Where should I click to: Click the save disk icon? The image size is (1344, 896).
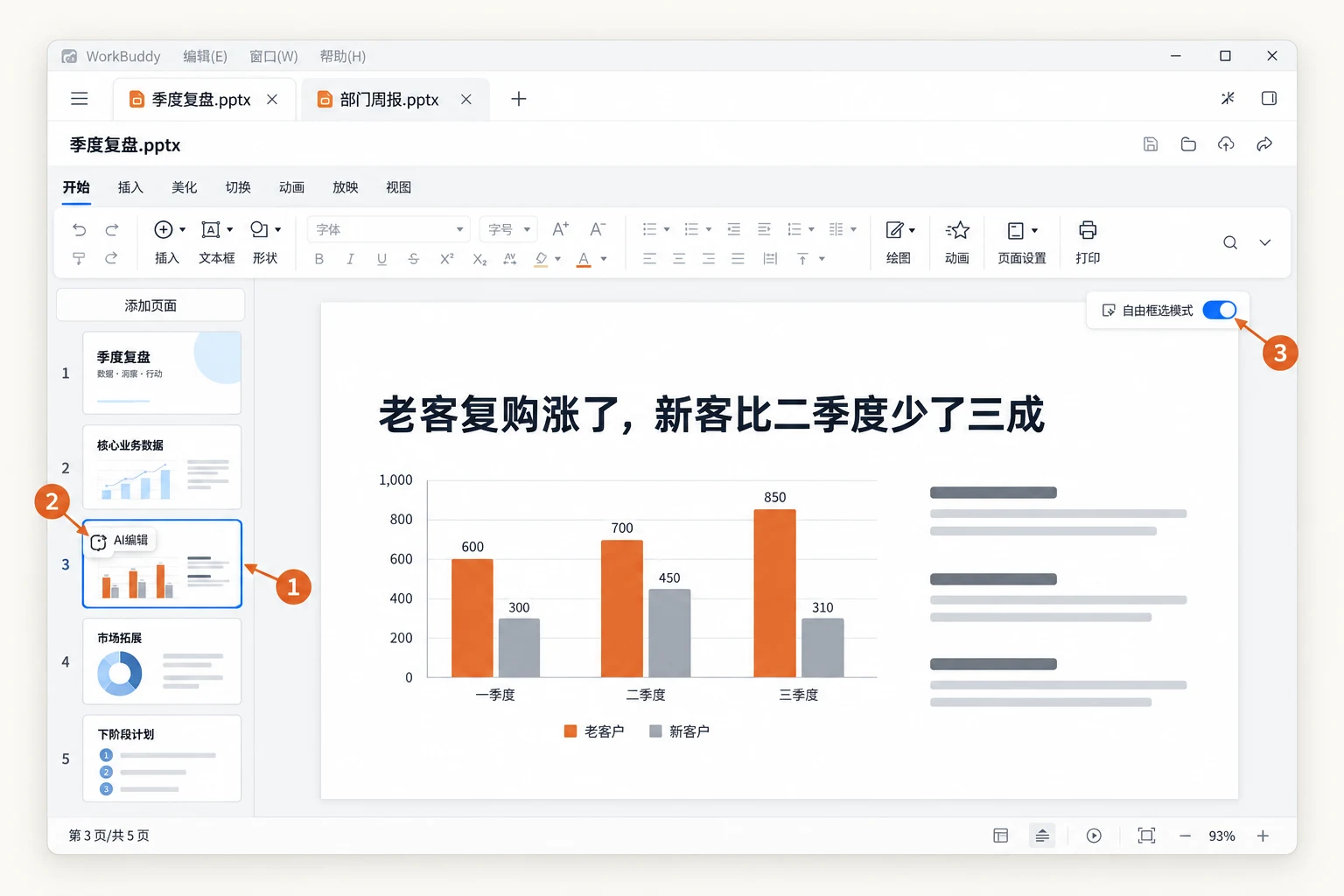click(1151, 144)
